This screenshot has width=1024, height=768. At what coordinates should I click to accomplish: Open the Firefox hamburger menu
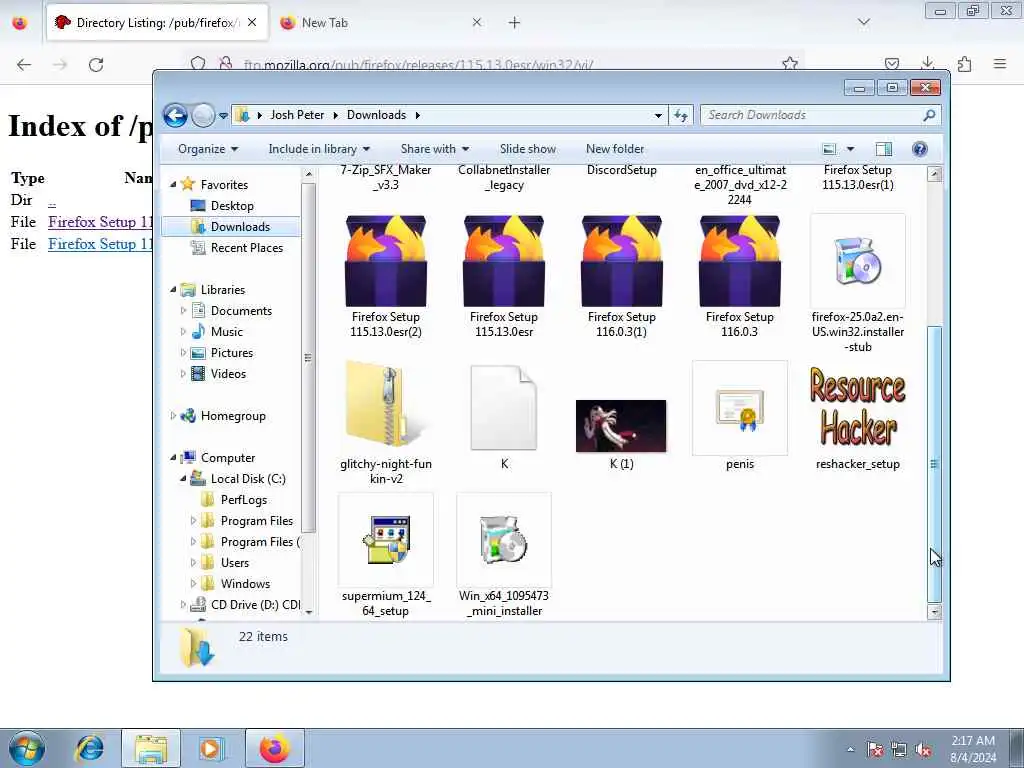[x=1000, y=63]
